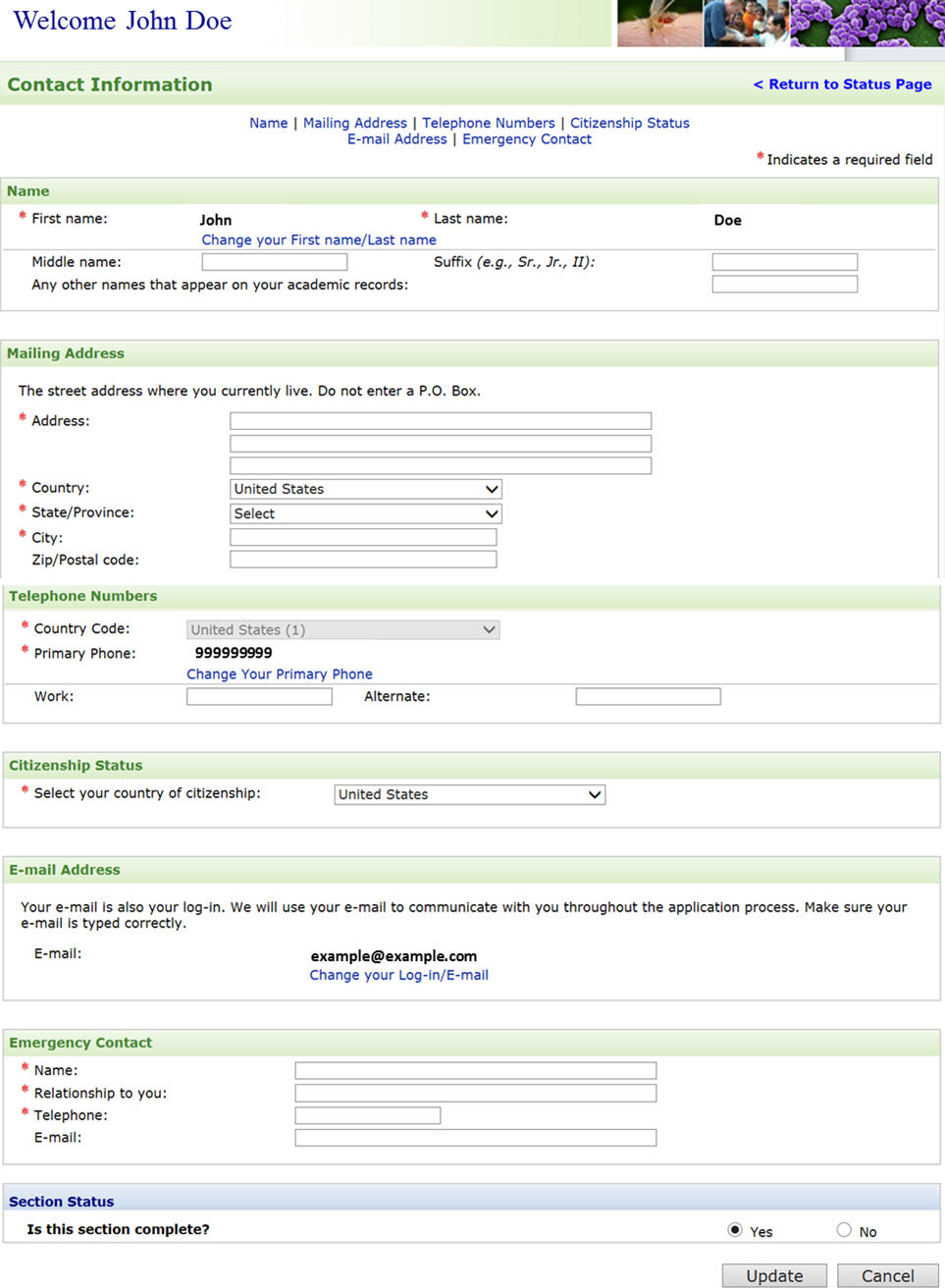This screenshot has width=945, height=1288.
Task: Select the Yes radio button
Action: click(x=735, y=1230)
